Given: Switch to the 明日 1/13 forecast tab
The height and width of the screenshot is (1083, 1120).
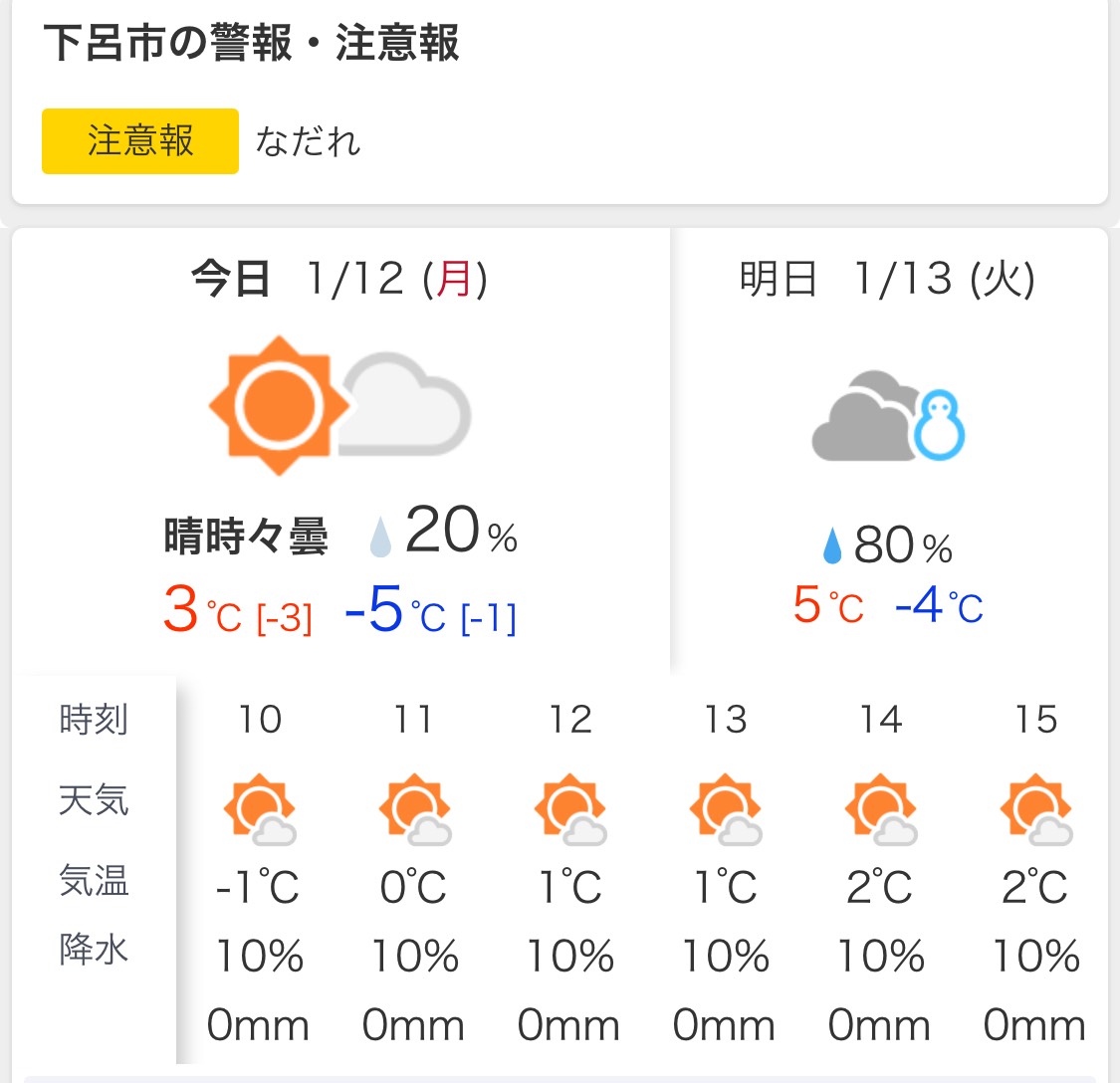Looking at the screenshot, I should 888,280.
